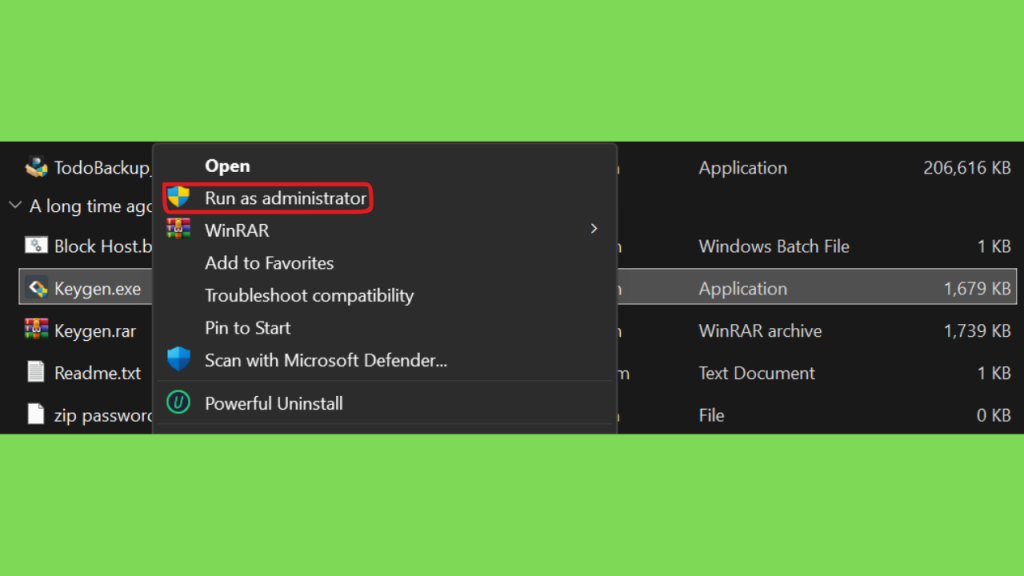Image resolution: width=1024 pixels, height=576 pixels.
Task: Select the Keygen.exe file name
Action: coord(97,289)
